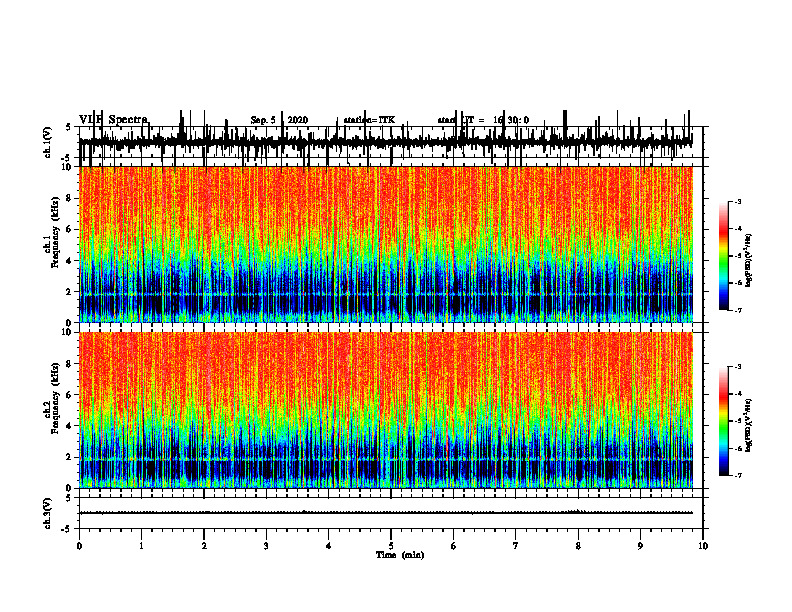
Task: Click the "-7" label on ch.2 colorbar
Action: (737, 476)
